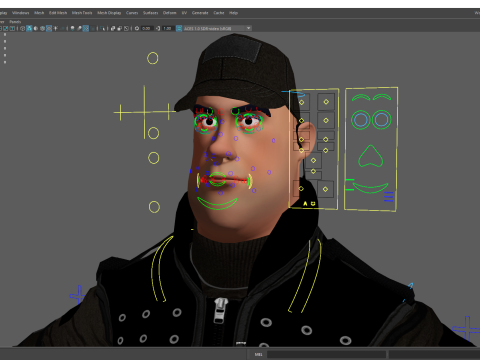Select the green nose control in face panel
The width and height of the screenshot is (480, 360).
coord(370,156)
